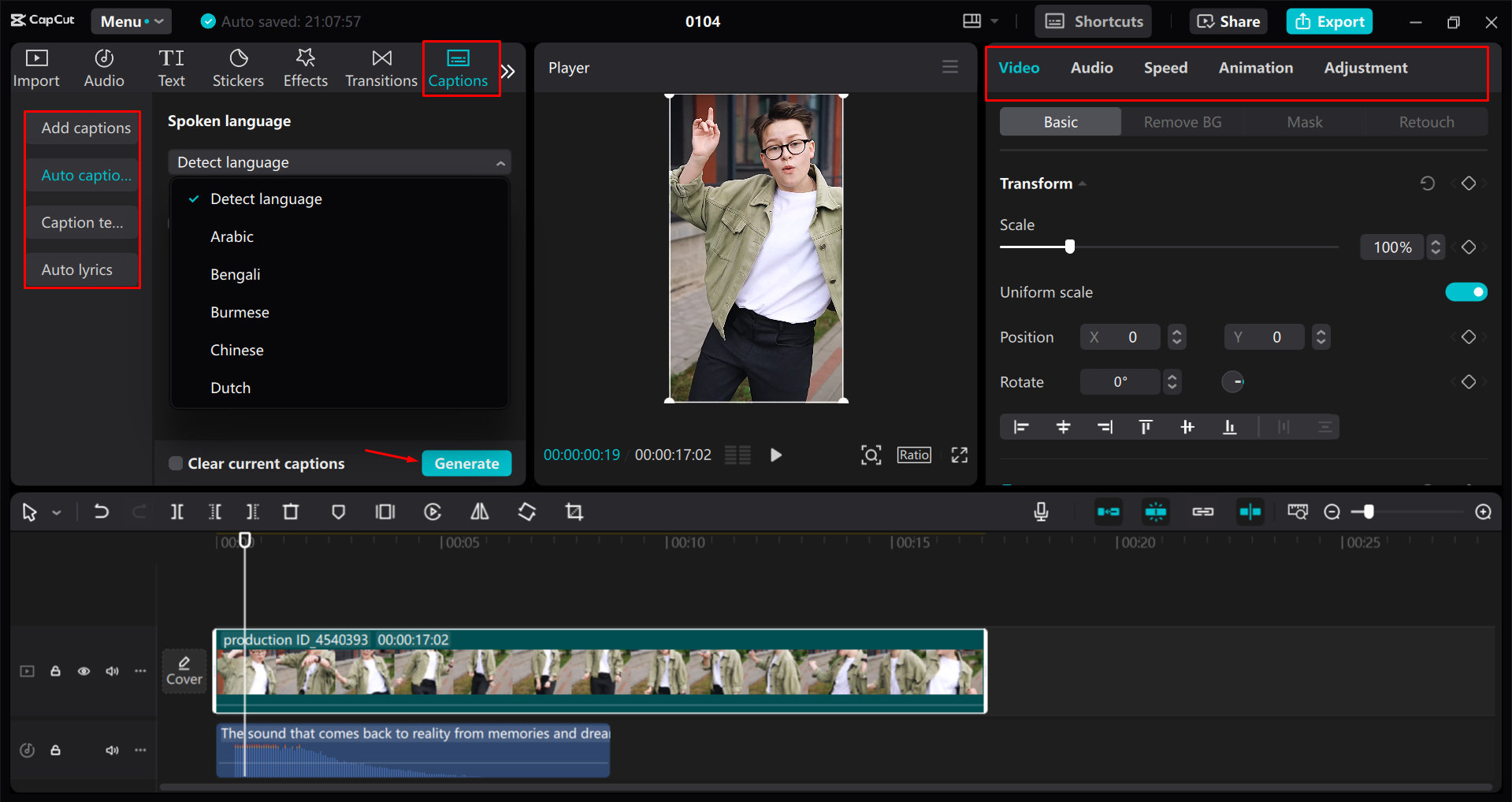This screenshot has height=802, width=1512.
Task: Select the Effects panel
Action: (x=305, y=67)
